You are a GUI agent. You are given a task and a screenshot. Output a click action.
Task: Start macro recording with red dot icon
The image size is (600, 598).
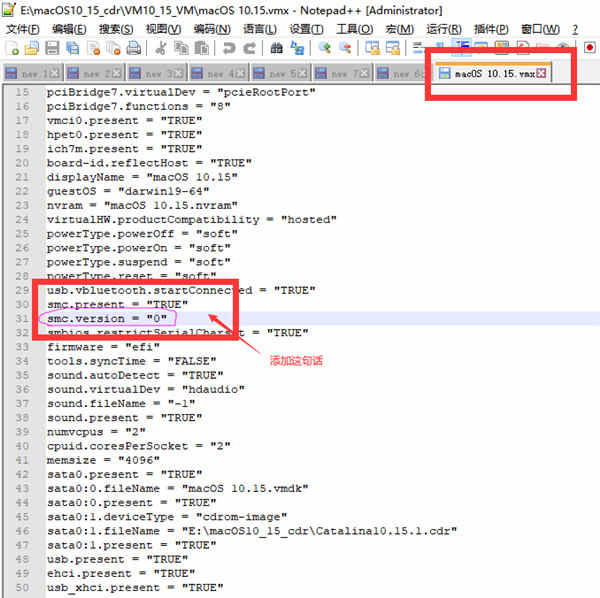[x=590, y=48]
